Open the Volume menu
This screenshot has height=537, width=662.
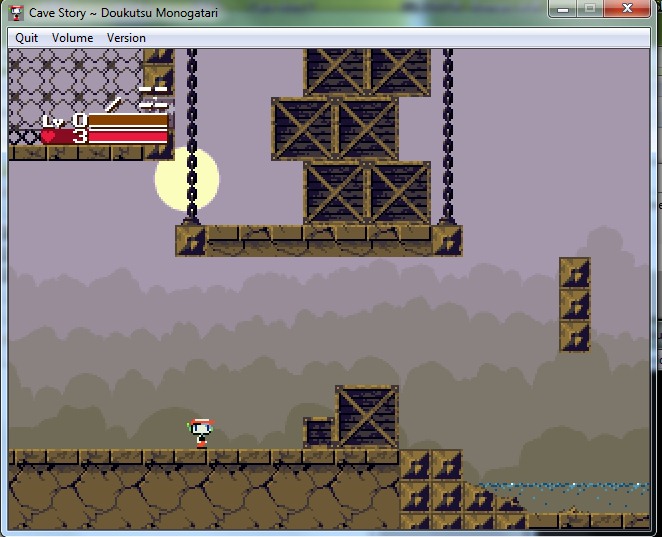pyautogui.click(x=72, y=38)
